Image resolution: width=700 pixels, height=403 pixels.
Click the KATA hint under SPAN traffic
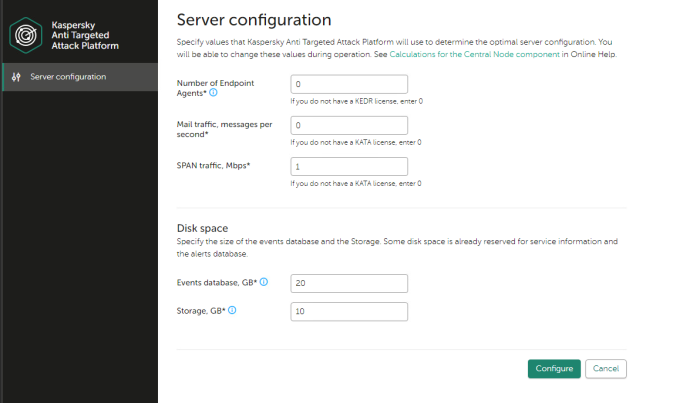(x=356, y=183)
